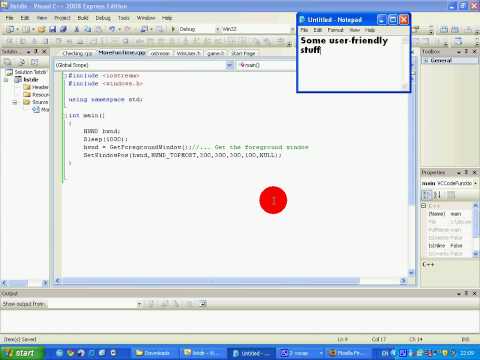Click the Alphabetical sort icon in Properties
The height and width of the screenshot is (360, 480).
click(438, 195)
